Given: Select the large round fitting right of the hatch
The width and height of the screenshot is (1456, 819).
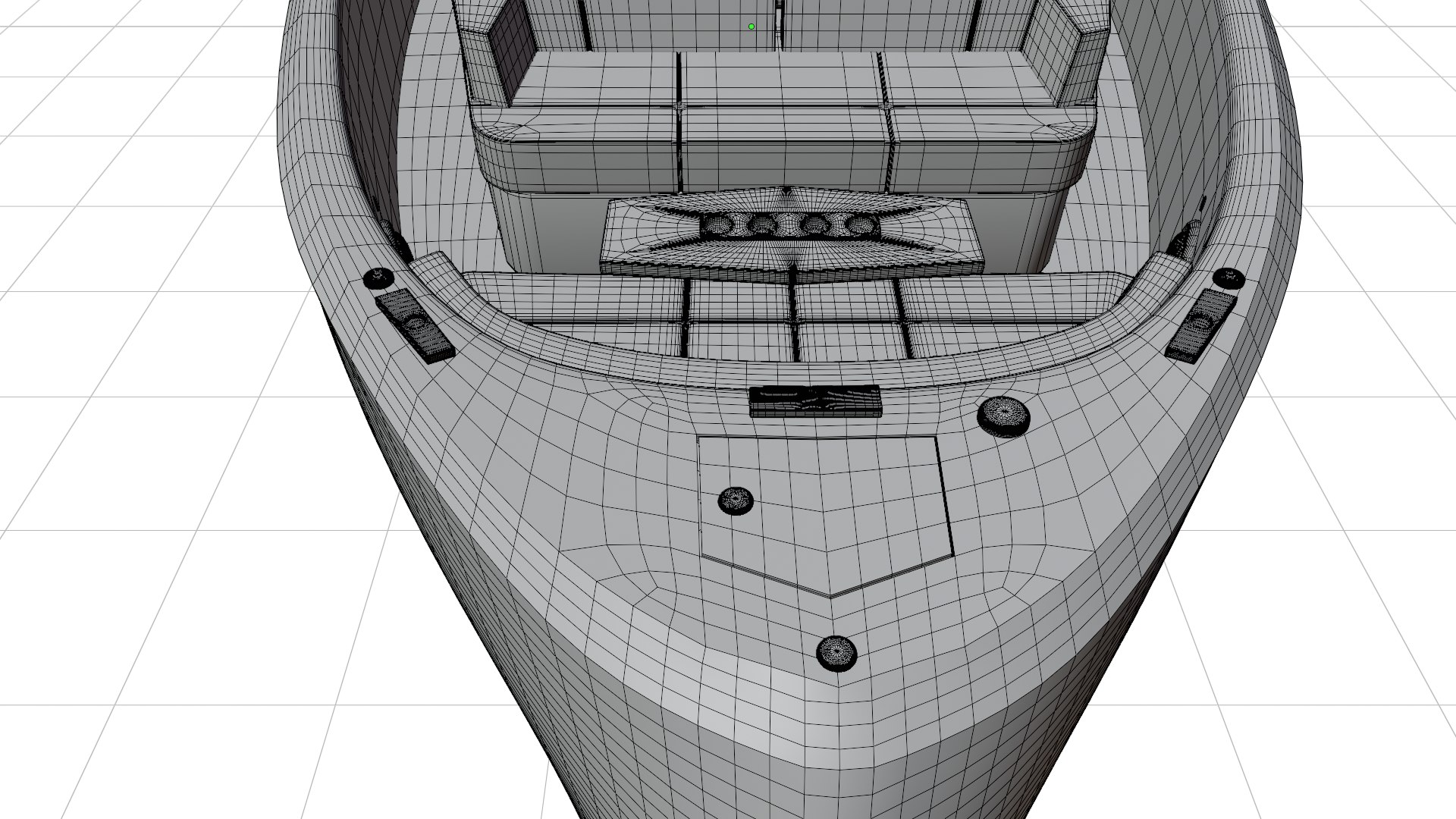Looking at the screenshot, I should 1003,416.
